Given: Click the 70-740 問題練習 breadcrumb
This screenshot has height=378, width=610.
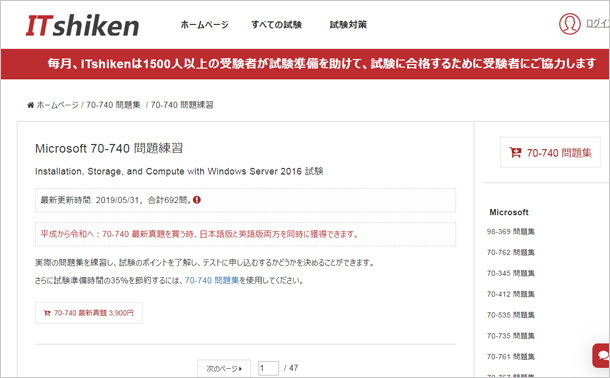Looking at the screenshot, I should (x=182, y=105).
